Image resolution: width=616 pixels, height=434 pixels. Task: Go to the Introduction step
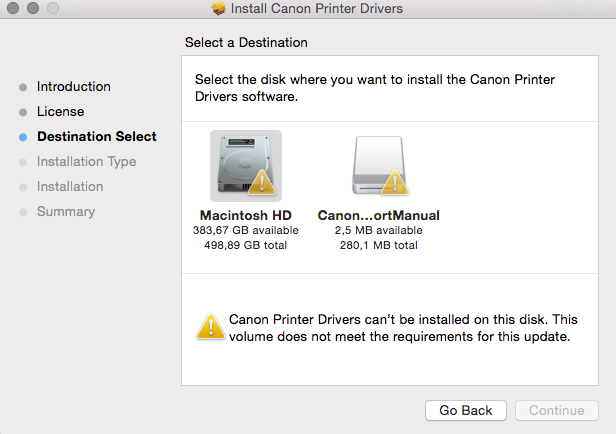pyautogui.click(x=74, y=87)
